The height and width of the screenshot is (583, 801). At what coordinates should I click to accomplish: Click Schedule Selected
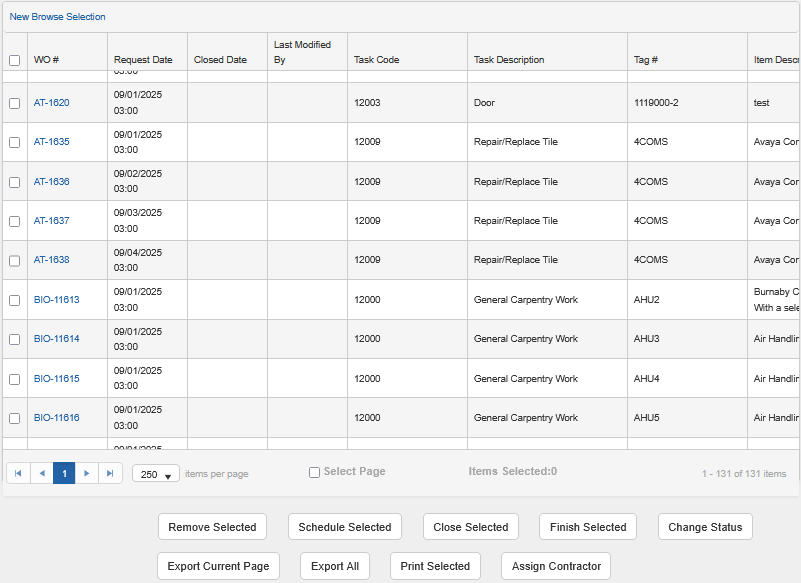click(x=344, y=526)
